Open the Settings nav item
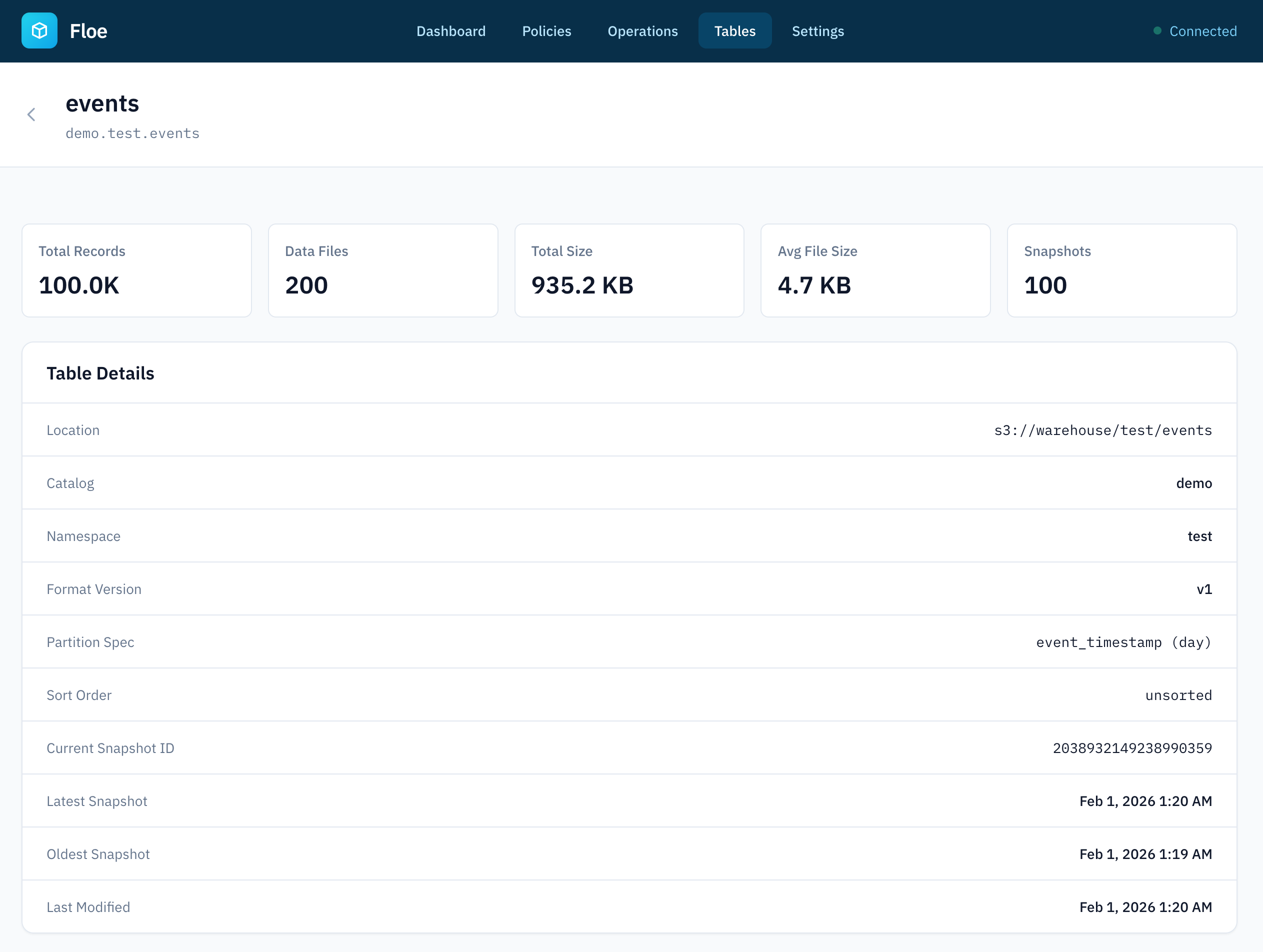Image resolution: width=1263 pixels, height=952 pixels. [x=817, y=31]
